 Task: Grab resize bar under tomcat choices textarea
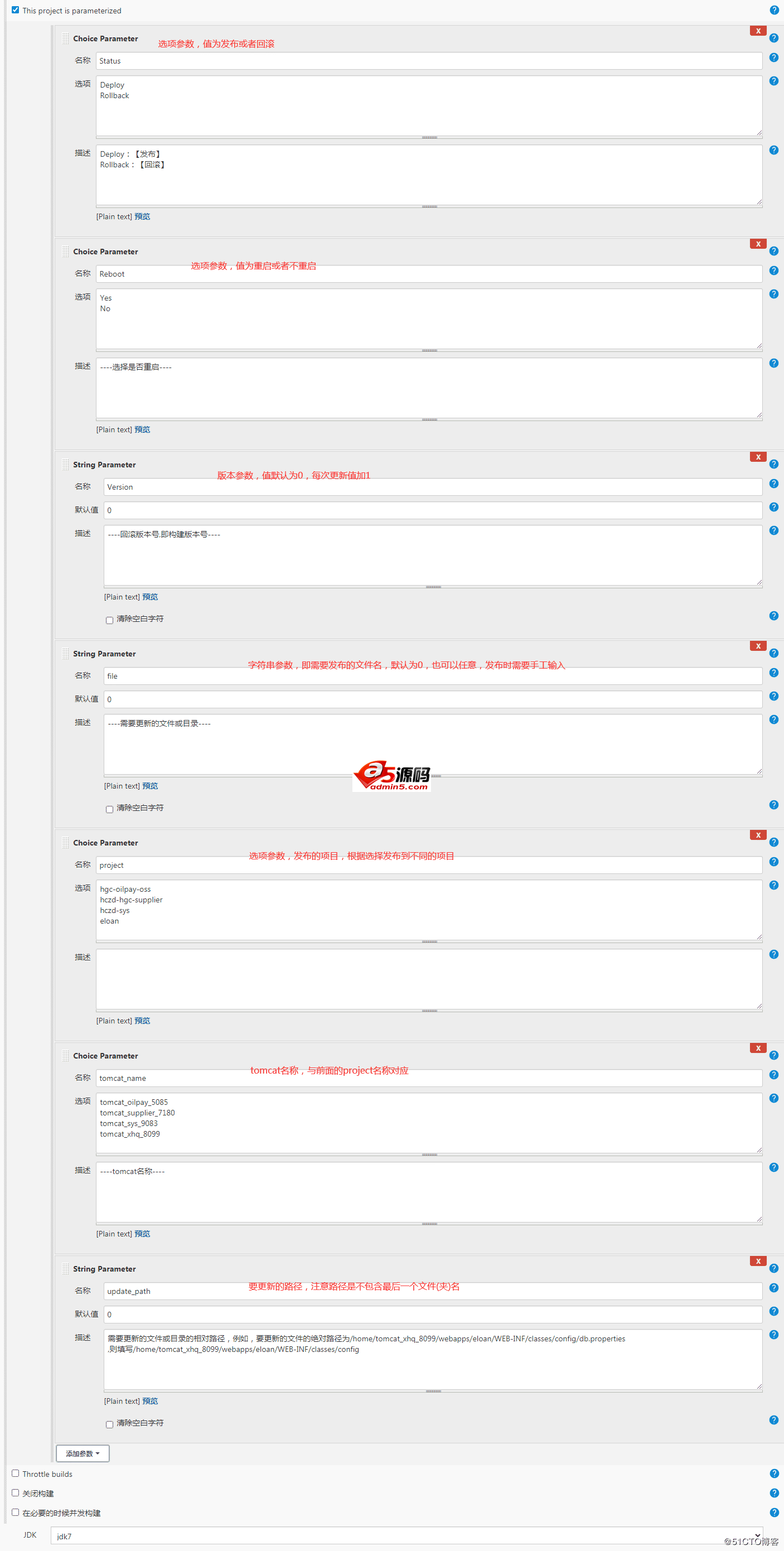(429, 1156)
